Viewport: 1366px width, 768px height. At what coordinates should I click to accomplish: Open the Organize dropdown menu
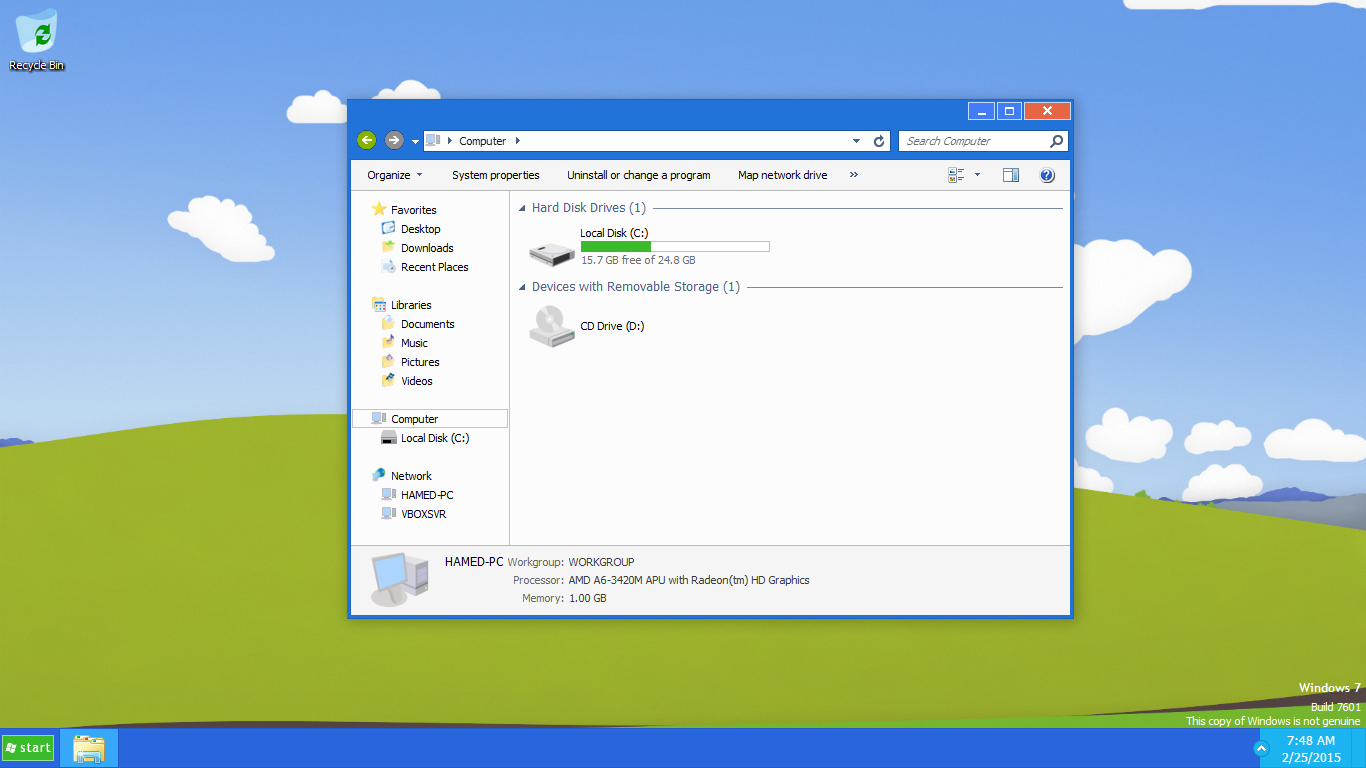(x=394, y=175)
